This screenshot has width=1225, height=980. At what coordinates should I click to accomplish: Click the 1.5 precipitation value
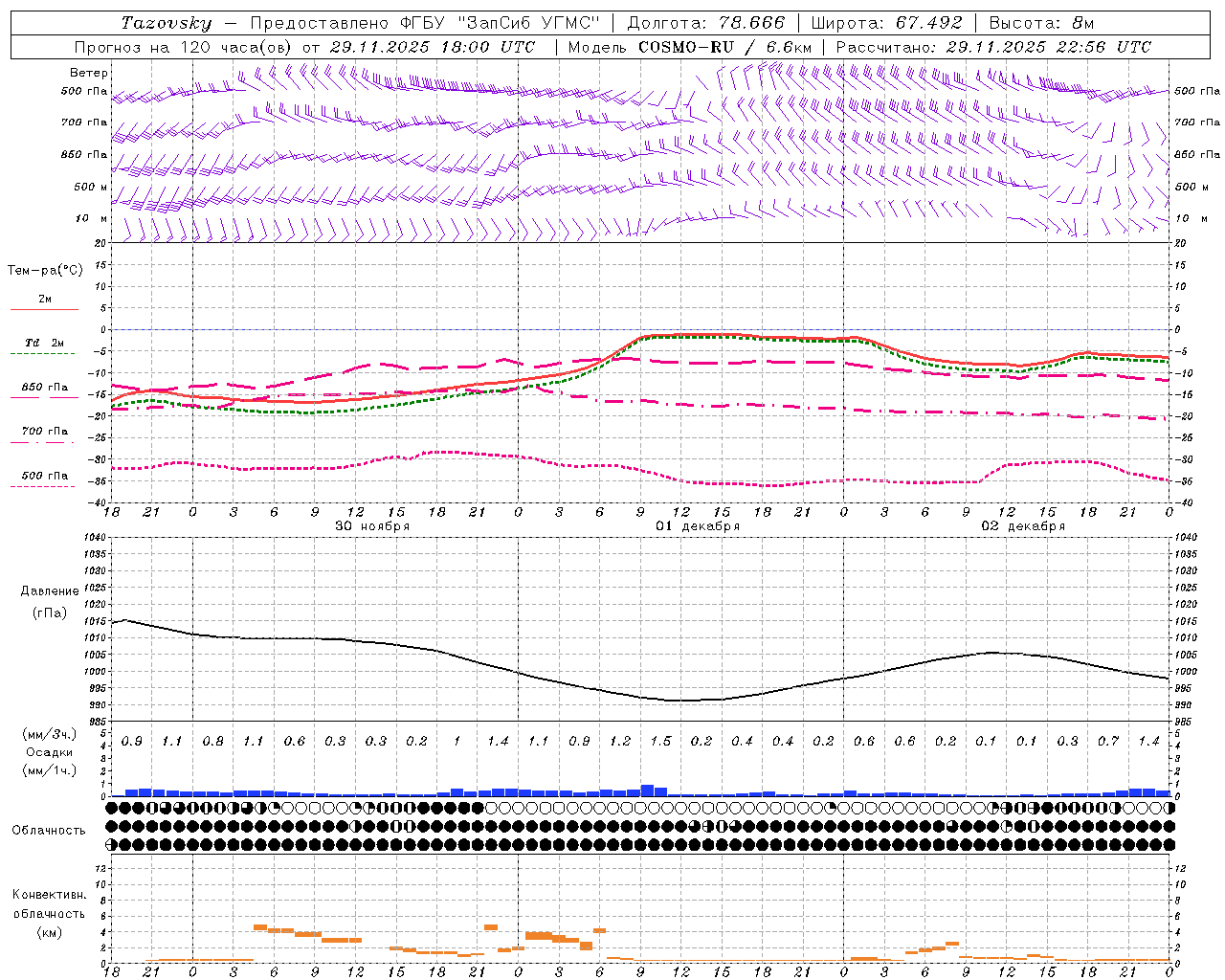[x=660, y=742]
